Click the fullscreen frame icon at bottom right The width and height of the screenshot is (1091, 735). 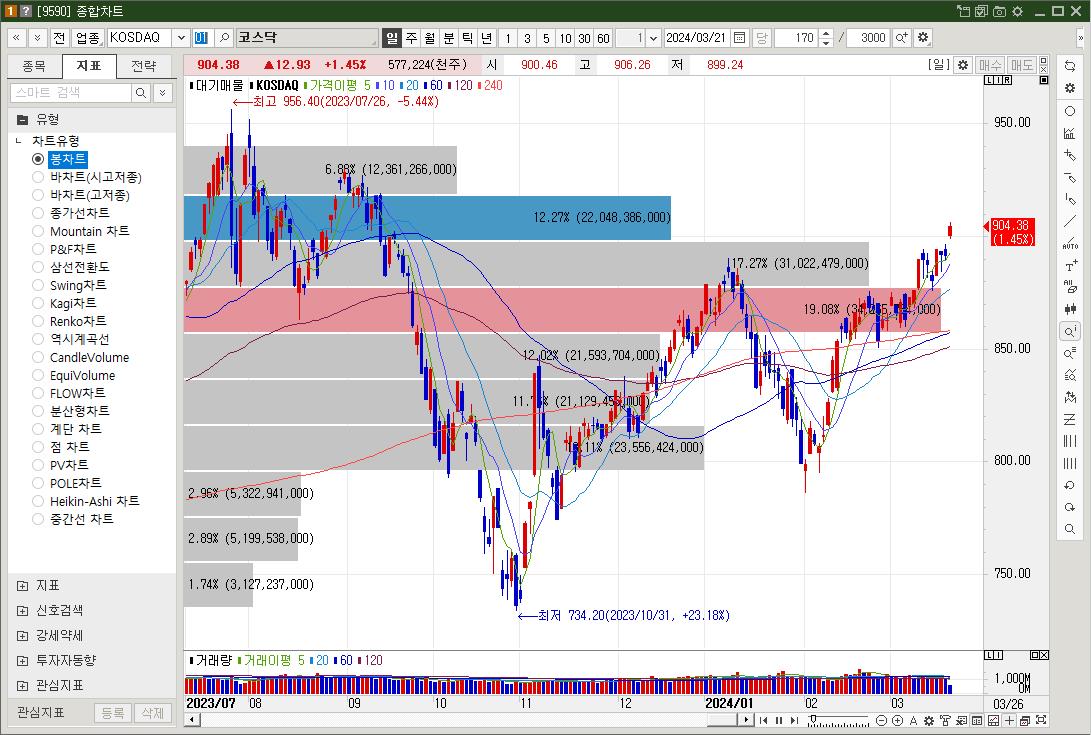(1042, 720)
